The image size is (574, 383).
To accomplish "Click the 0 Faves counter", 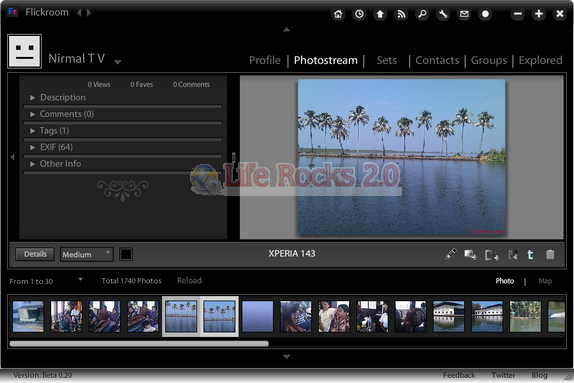I will (x=142, y=85).
